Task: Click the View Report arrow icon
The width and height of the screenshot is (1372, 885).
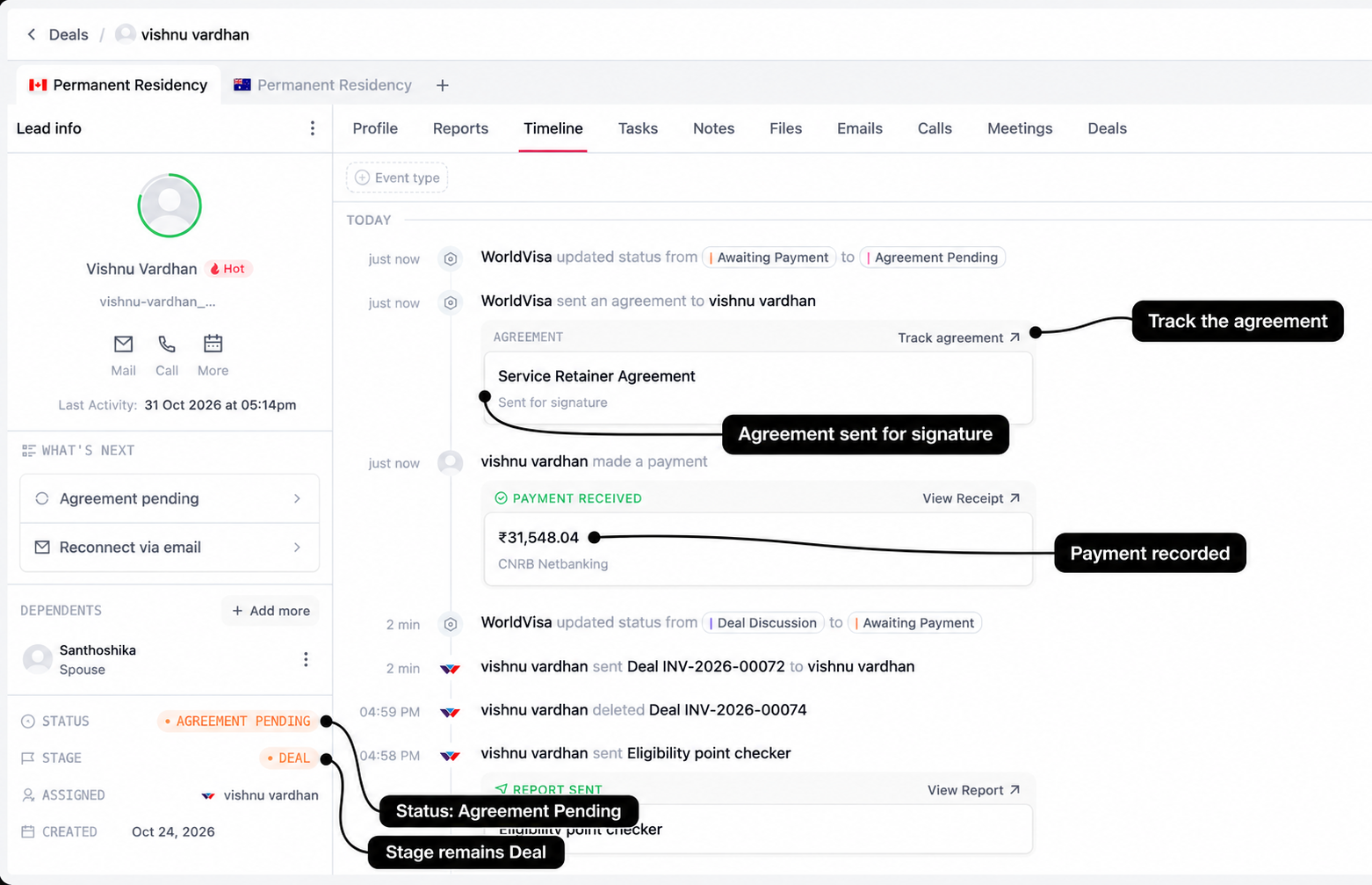Action: coord(1015,790)
